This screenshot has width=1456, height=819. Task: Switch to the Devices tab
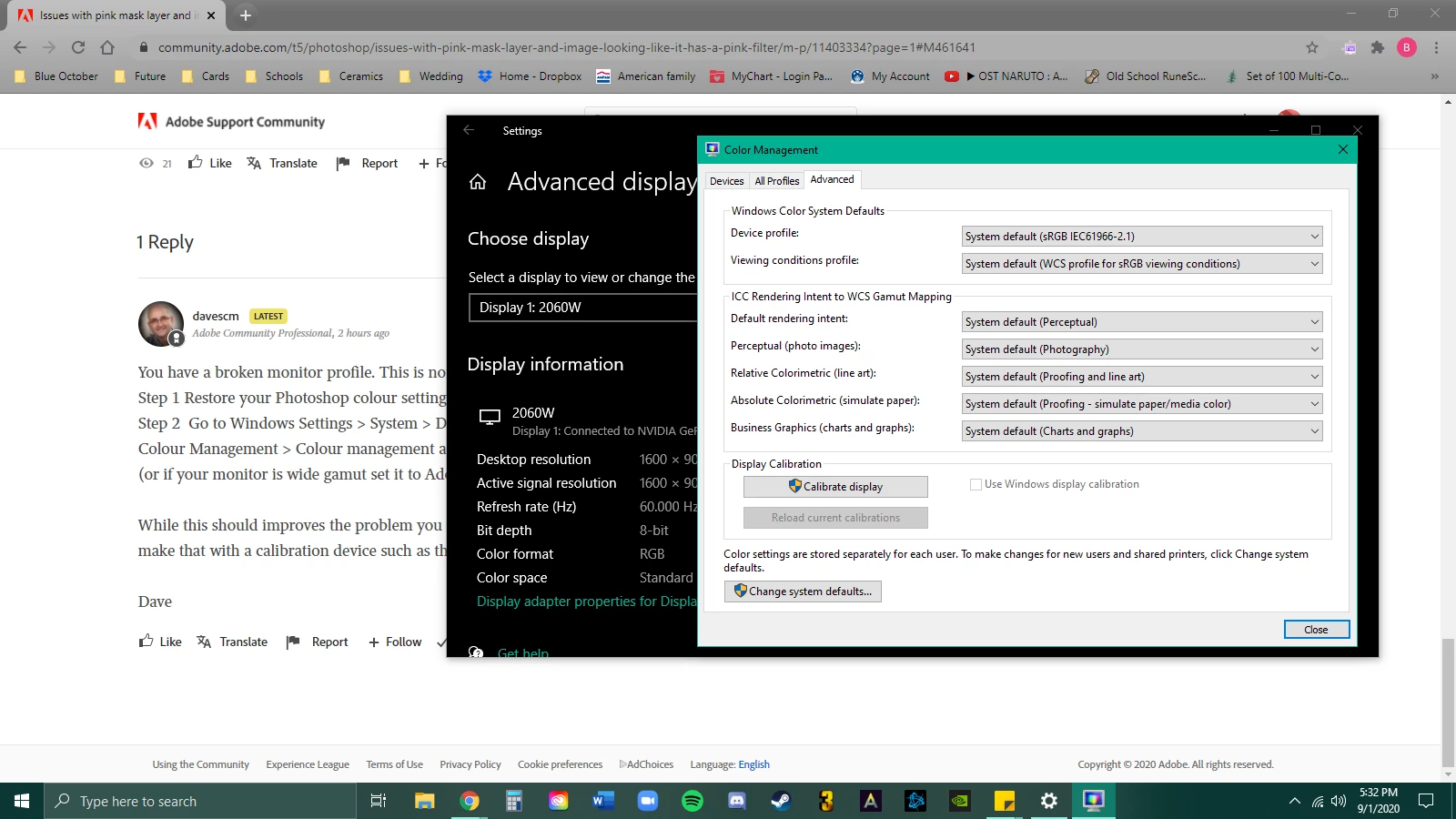(726, 181)
